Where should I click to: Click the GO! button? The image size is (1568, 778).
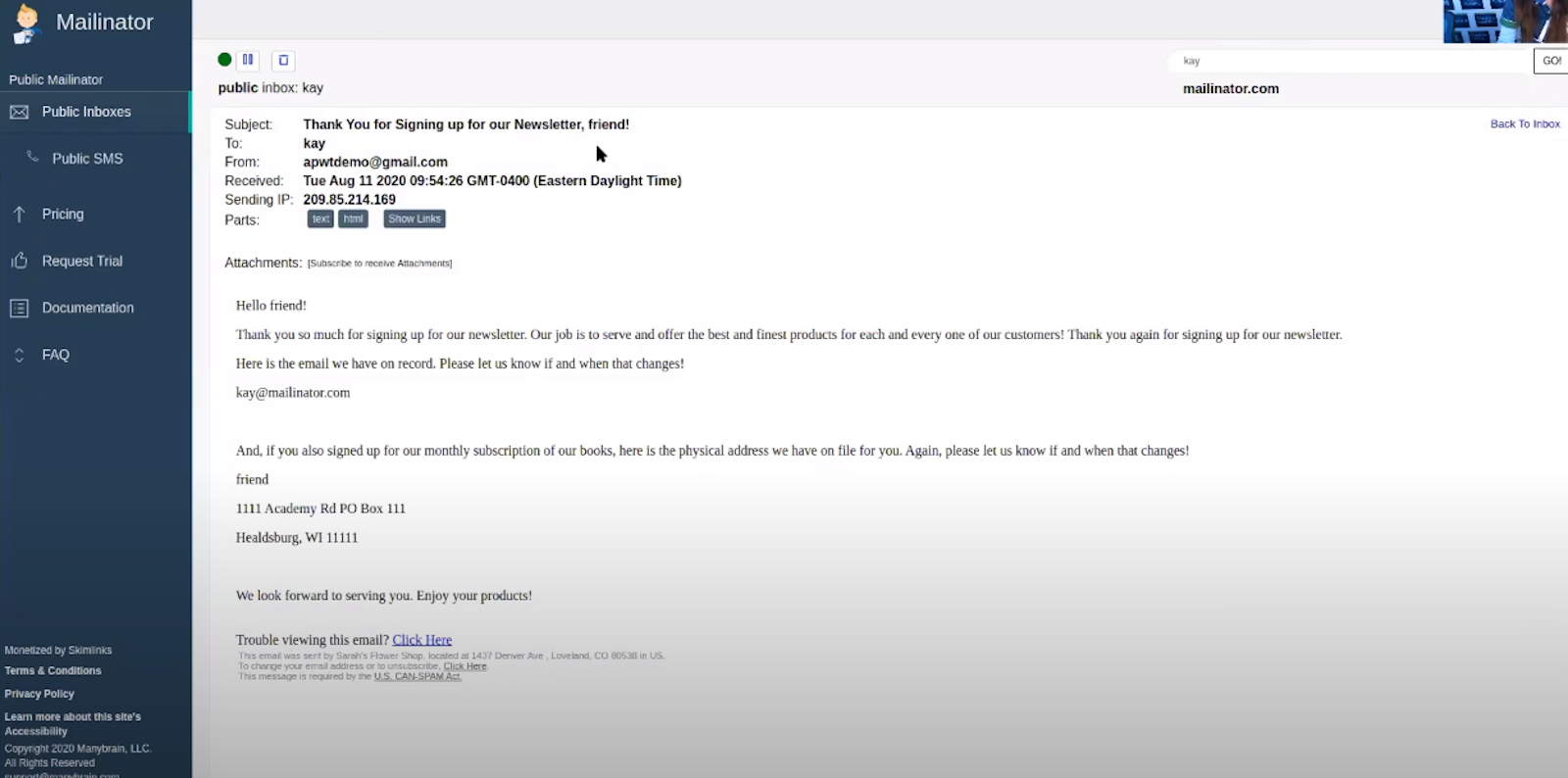(x=1551, y=61)
